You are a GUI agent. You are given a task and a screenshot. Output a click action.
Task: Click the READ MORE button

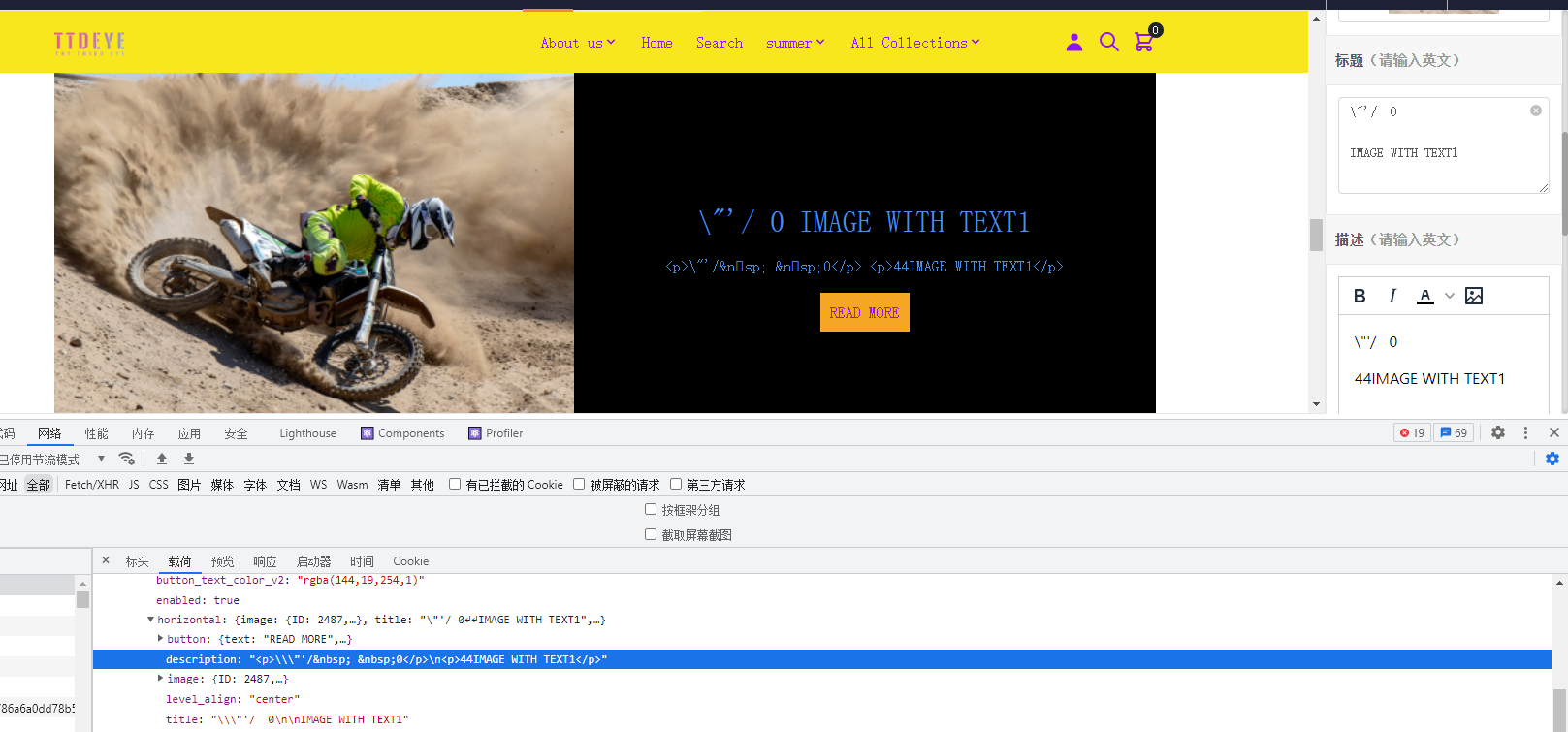tap(865, 312)
